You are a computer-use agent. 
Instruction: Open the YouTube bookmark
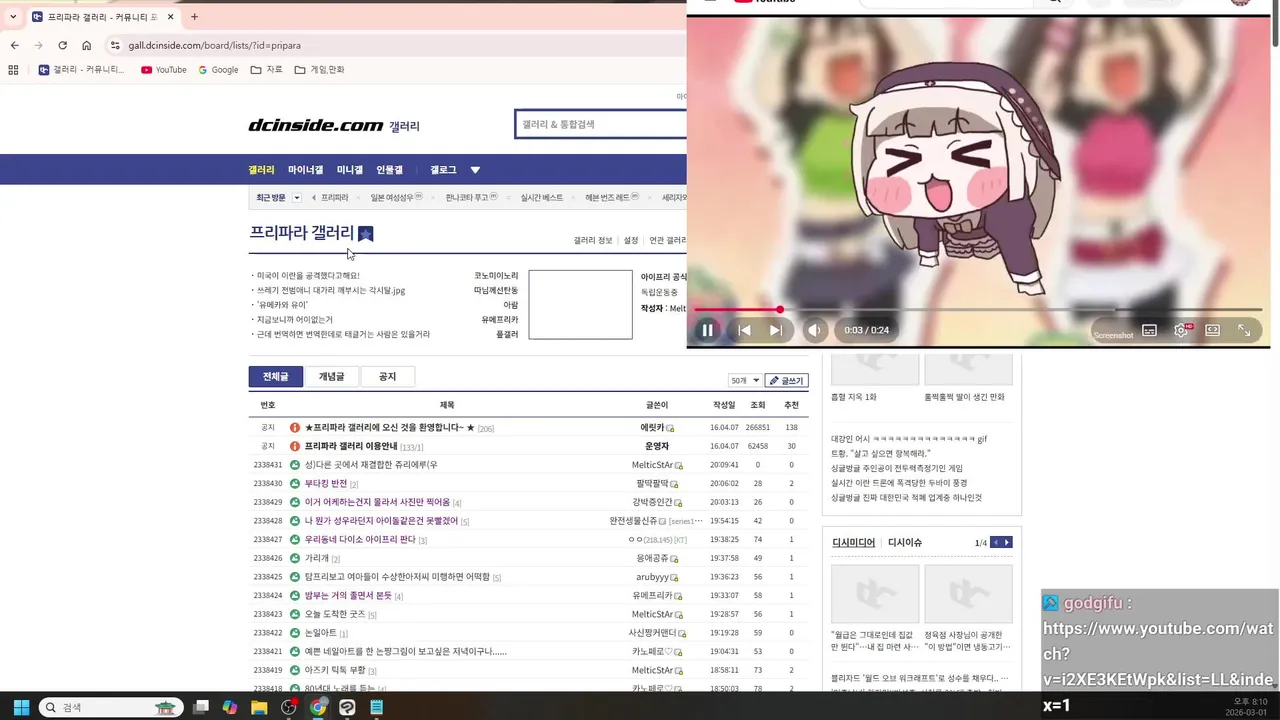click(164, 70)
